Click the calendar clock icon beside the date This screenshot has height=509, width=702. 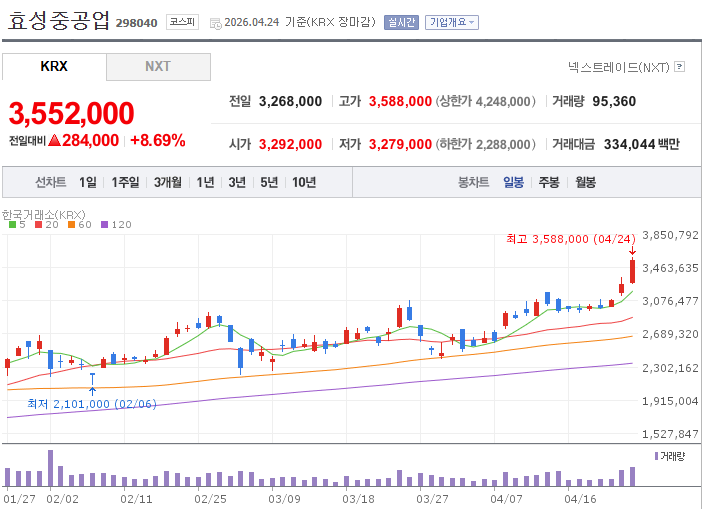[216, 24]
